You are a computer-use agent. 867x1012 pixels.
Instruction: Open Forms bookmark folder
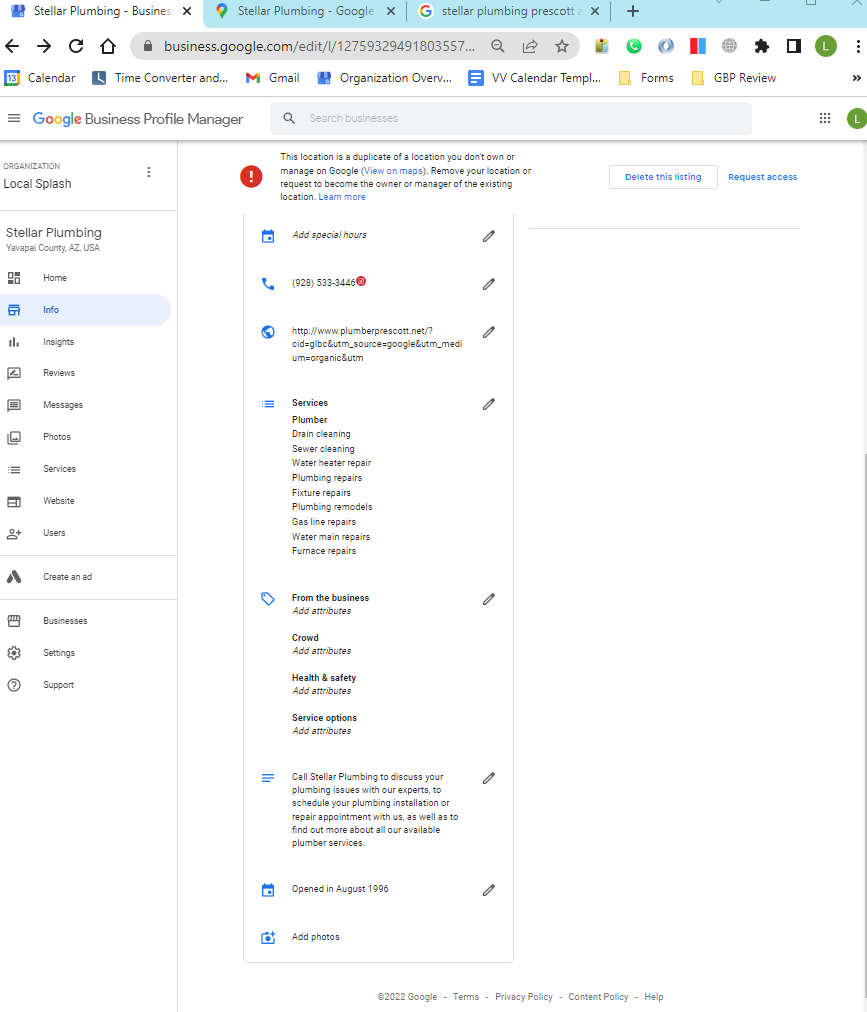pyautogui.click(x=646, y=78)
